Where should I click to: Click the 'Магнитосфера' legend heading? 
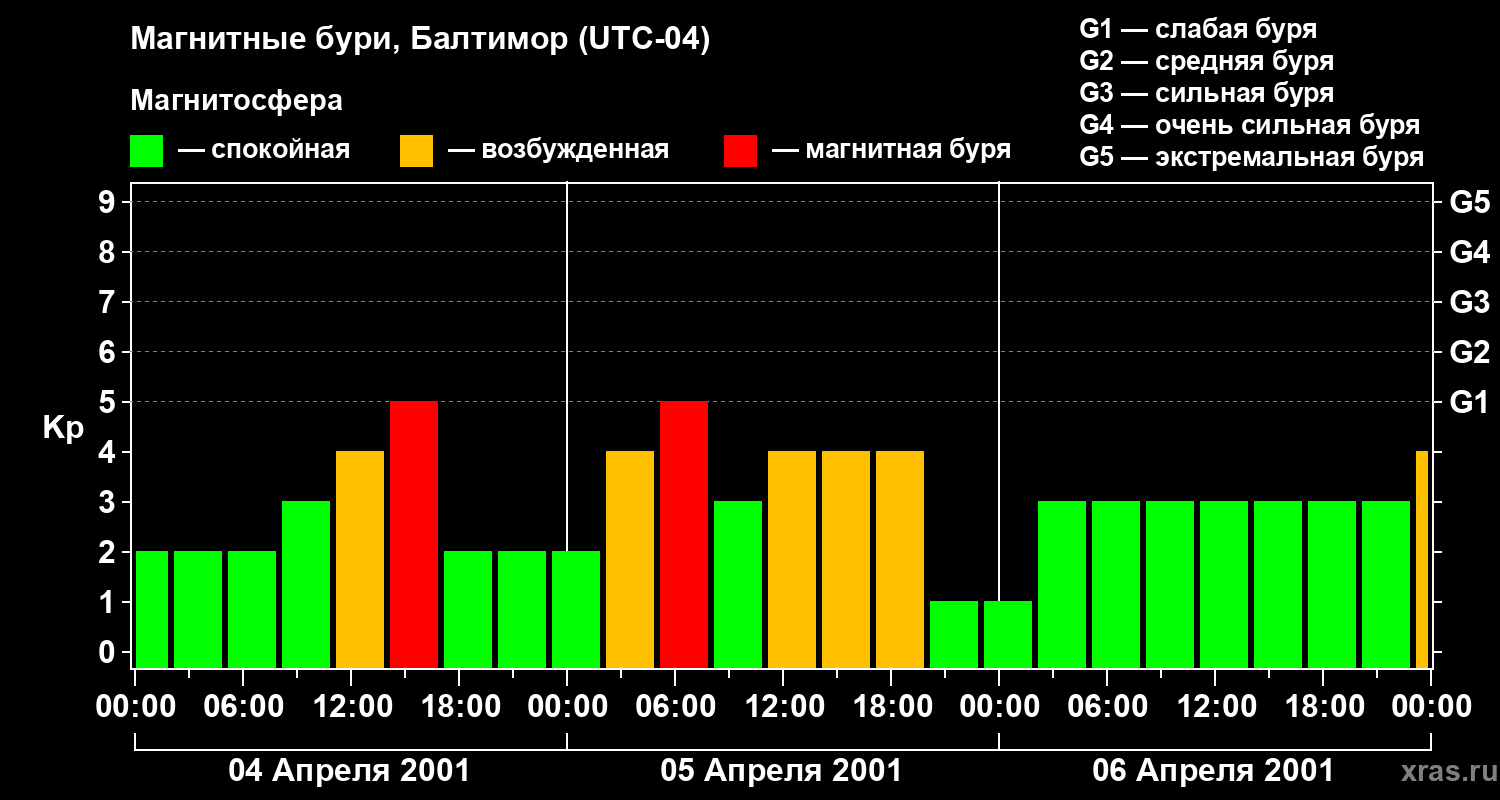(237, 101)
